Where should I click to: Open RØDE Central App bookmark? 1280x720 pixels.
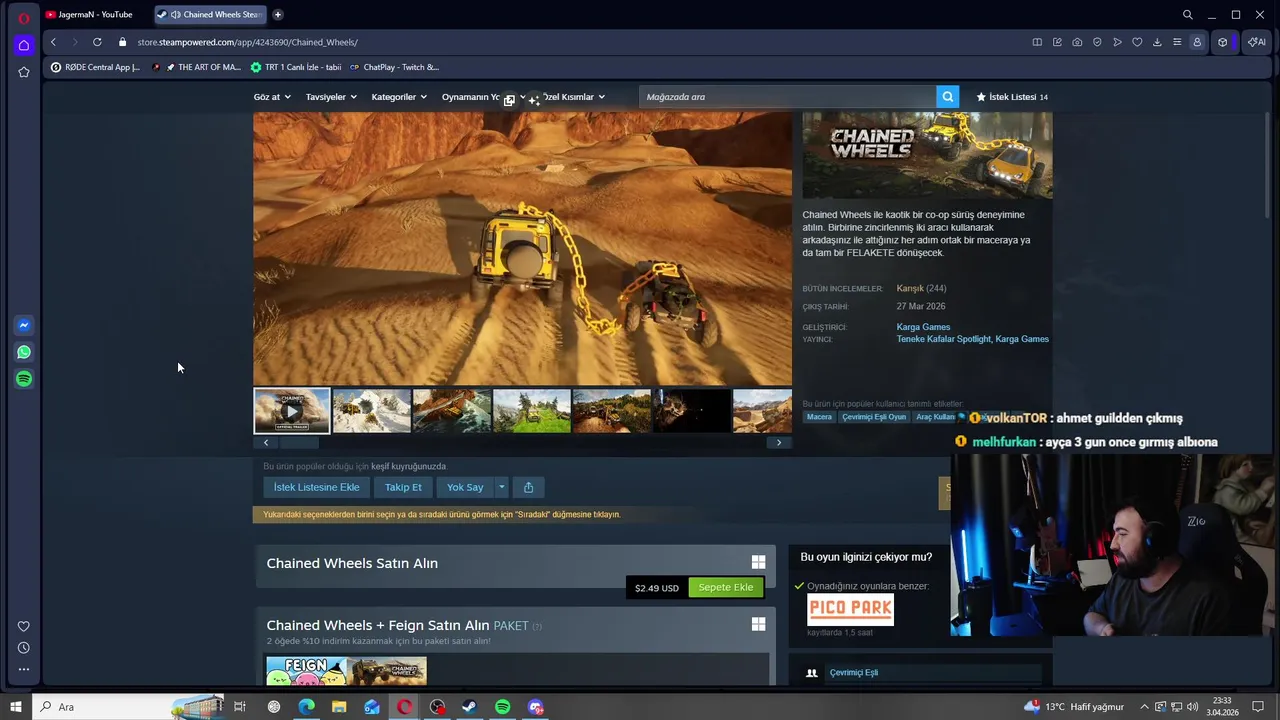tap(95, 67)
